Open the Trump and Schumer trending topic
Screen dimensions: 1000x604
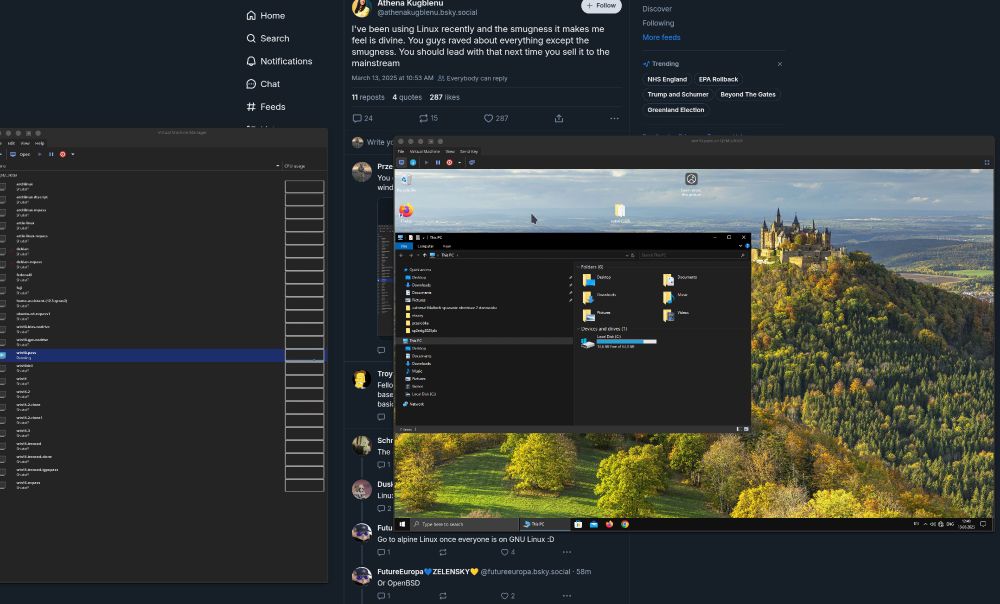tap(678, 94)
